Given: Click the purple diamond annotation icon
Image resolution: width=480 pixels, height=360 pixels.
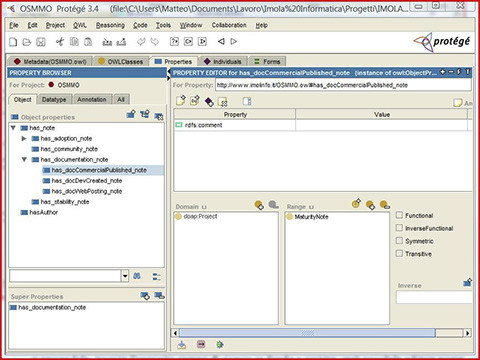Looking at the screenshot, I should (209, 102).
